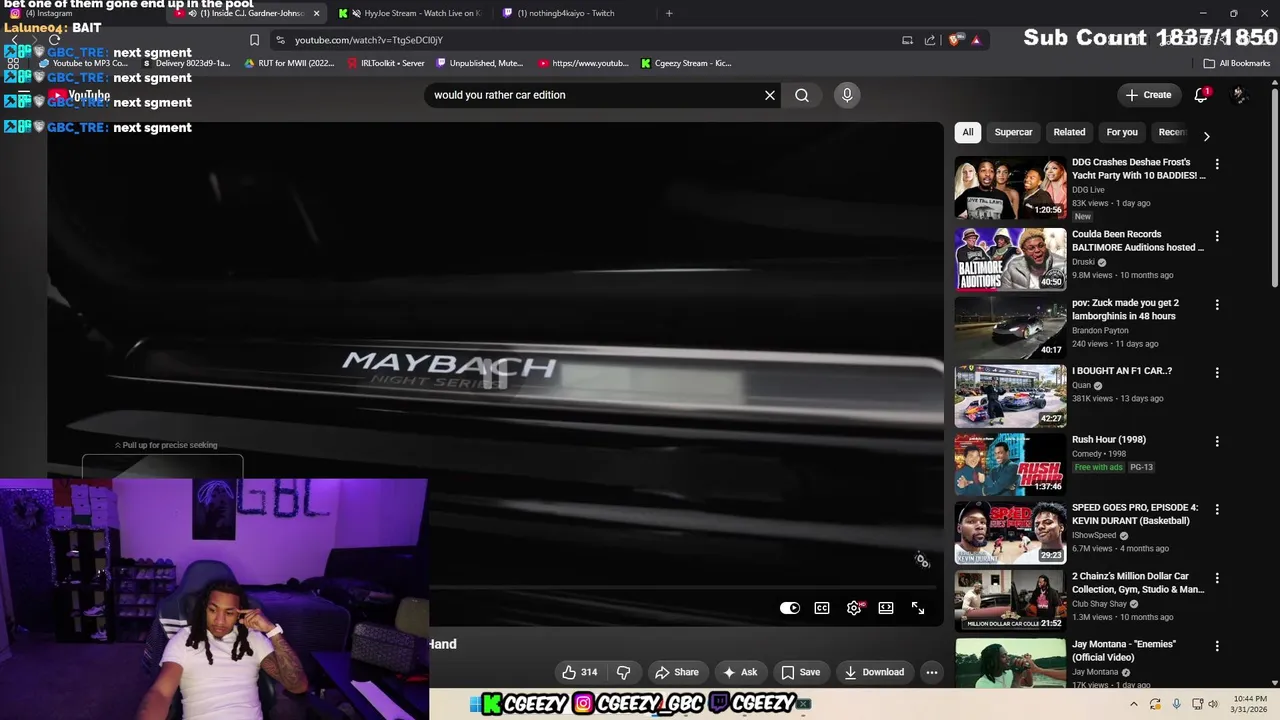Share the current video
The height and width of the screenshot is (720, 1280).
coord(676,672)
